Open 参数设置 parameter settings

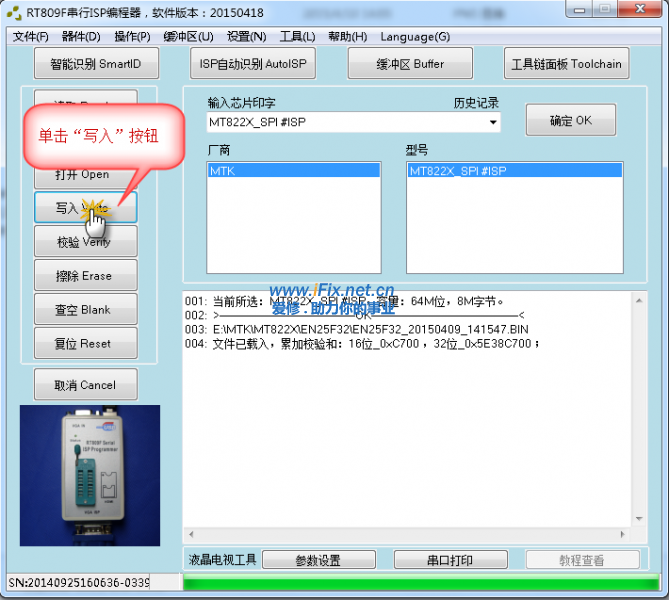point(319,560)
